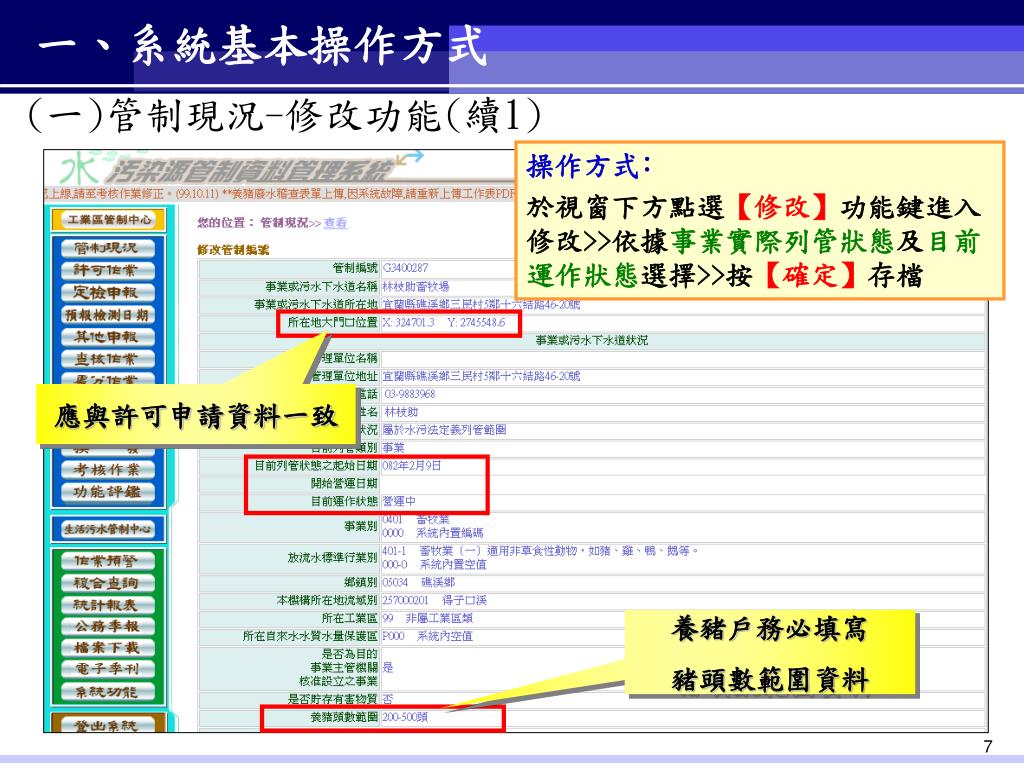The height and width of the screenshot is (768, 1024).
Task: Click the 0401 畜牧業 business type
Action: [416, 520]
